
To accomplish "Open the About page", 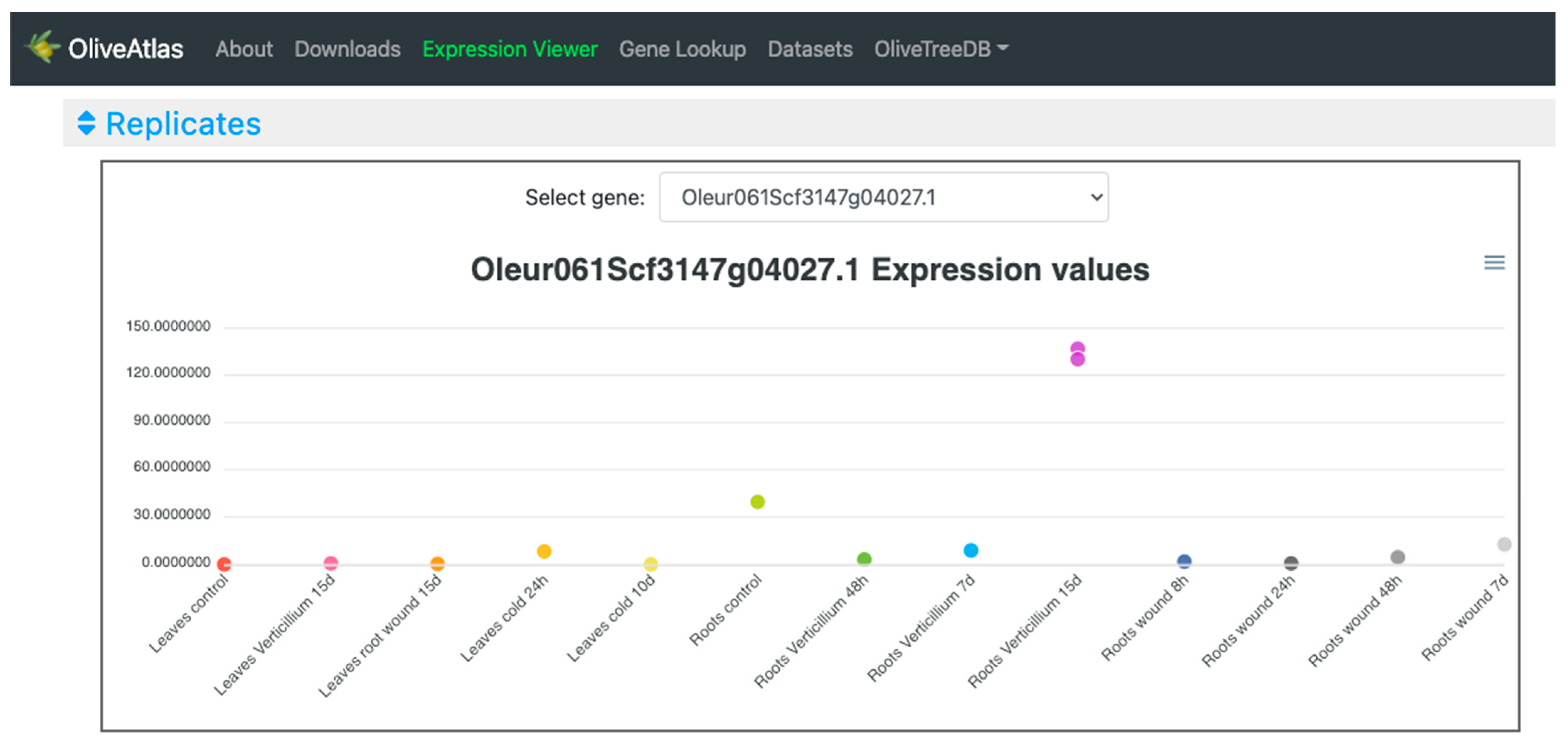I will 243,49.
